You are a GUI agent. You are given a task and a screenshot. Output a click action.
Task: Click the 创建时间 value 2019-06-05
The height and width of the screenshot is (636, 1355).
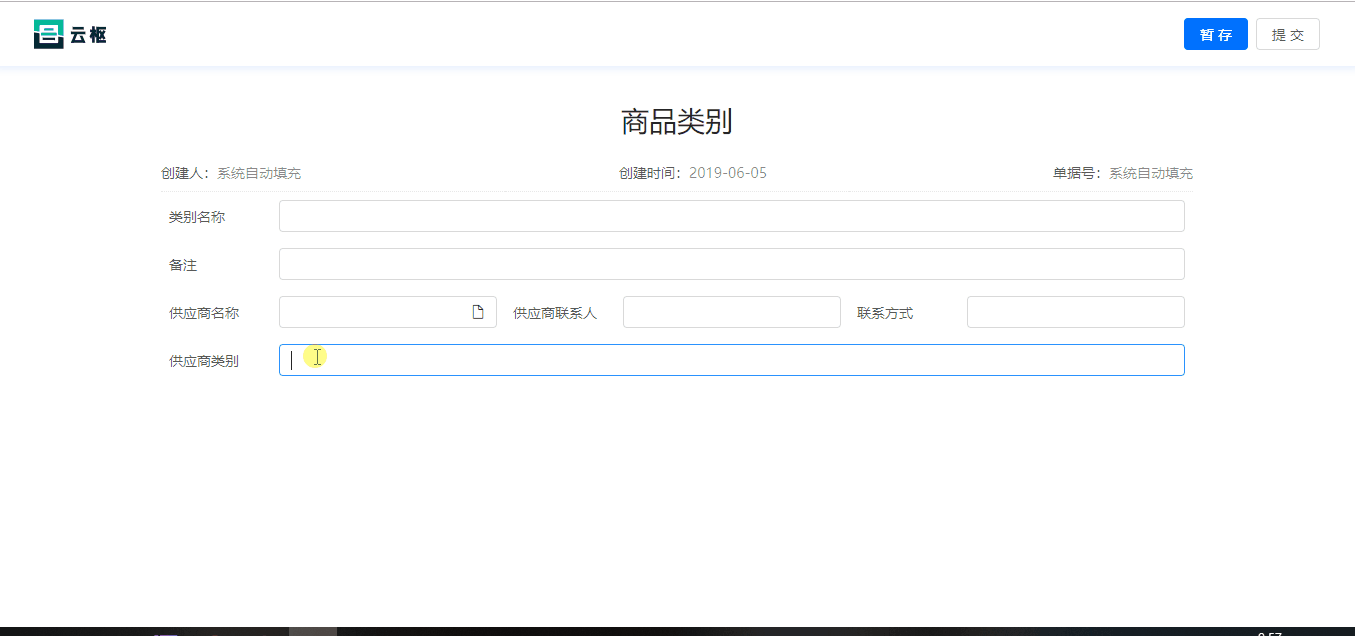(728, 173)
